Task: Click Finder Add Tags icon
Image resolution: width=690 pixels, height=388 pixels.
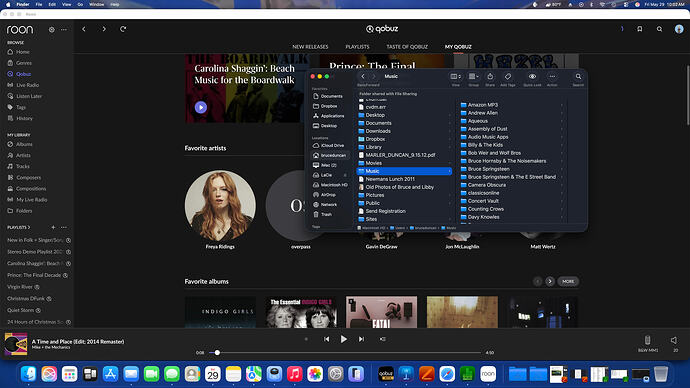Action: (508, 77)
